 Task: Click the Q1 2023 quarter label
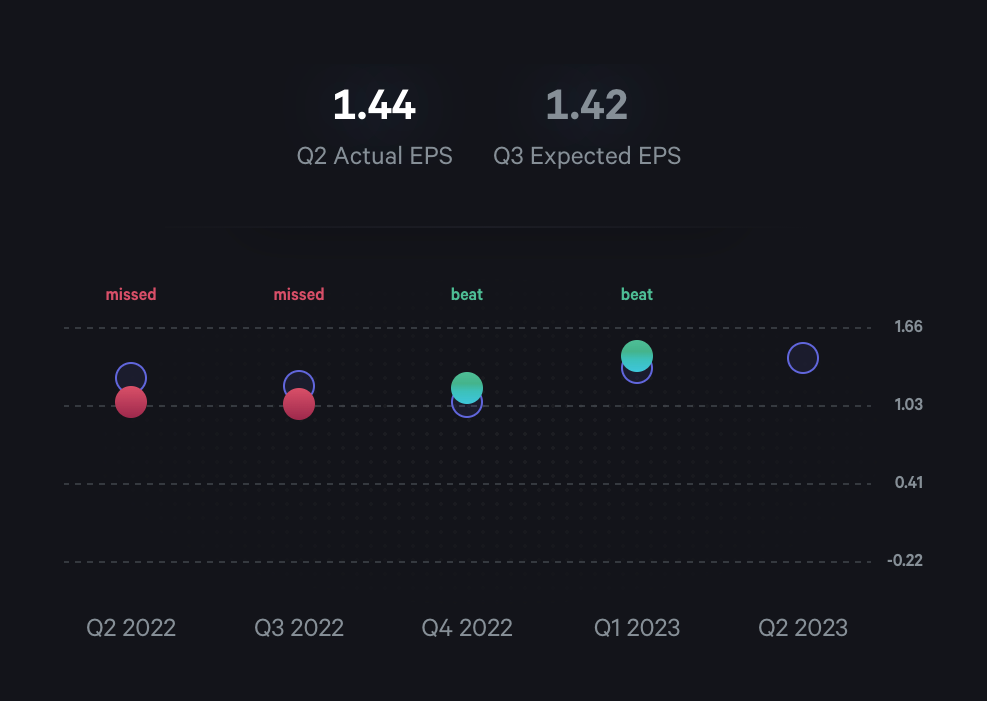pyautogui.click(x=637, y=628)
